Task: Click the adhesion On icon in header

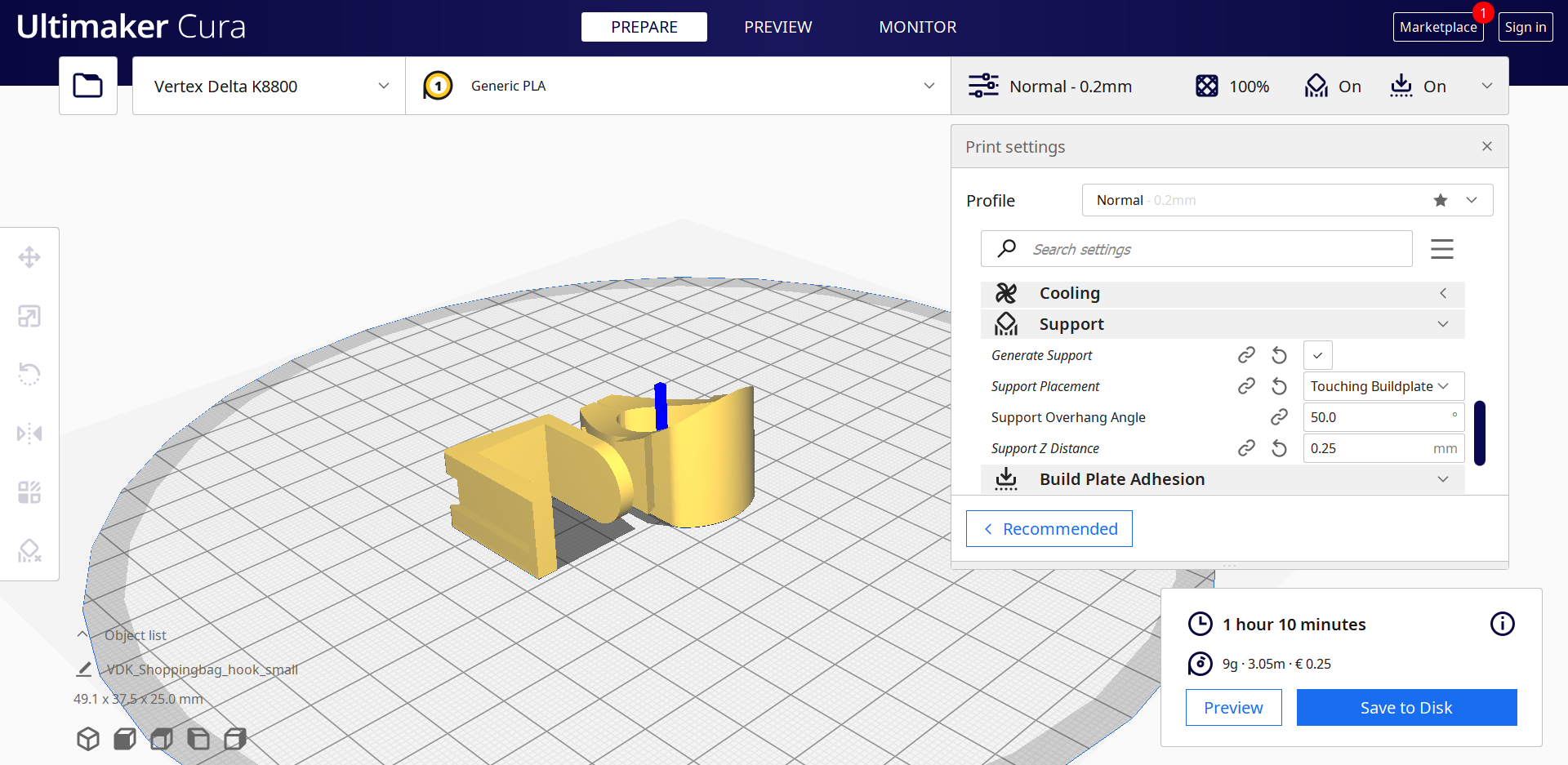Action: pyautogui.click(x=1401, y=86)
